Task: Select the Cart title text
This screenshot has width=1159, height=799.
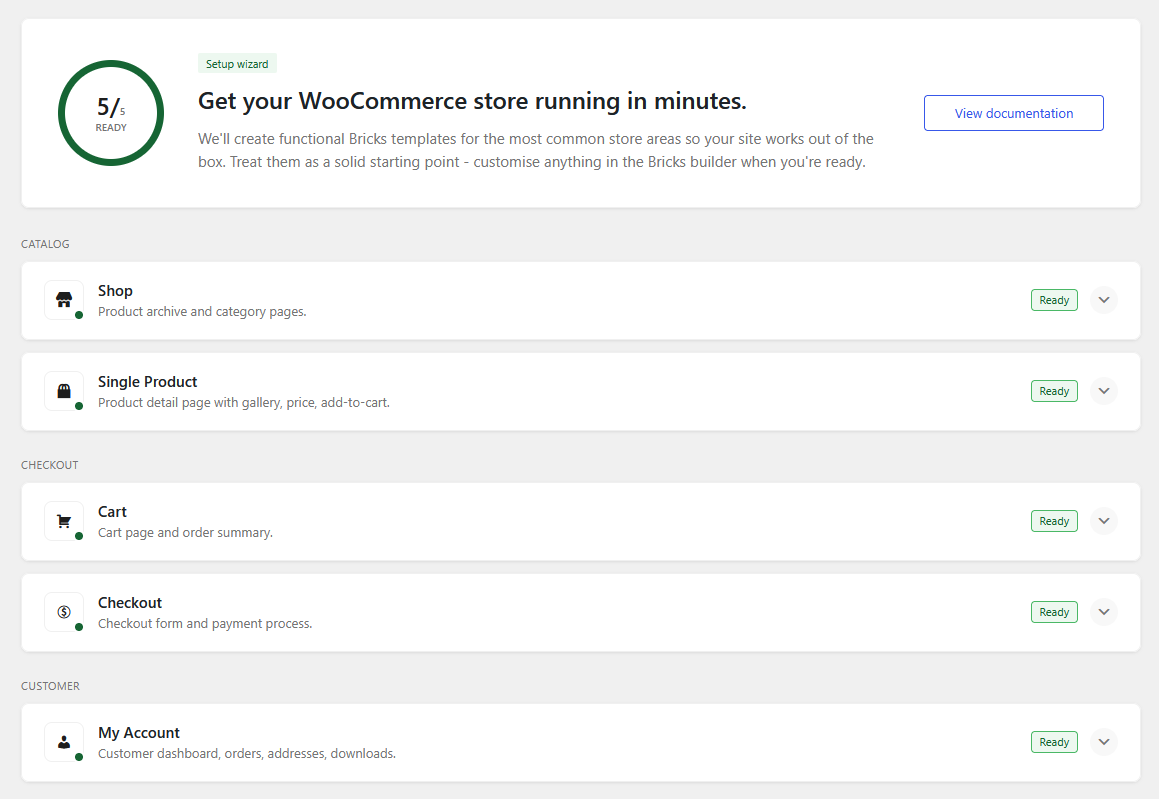Action: tap(112, 512)
